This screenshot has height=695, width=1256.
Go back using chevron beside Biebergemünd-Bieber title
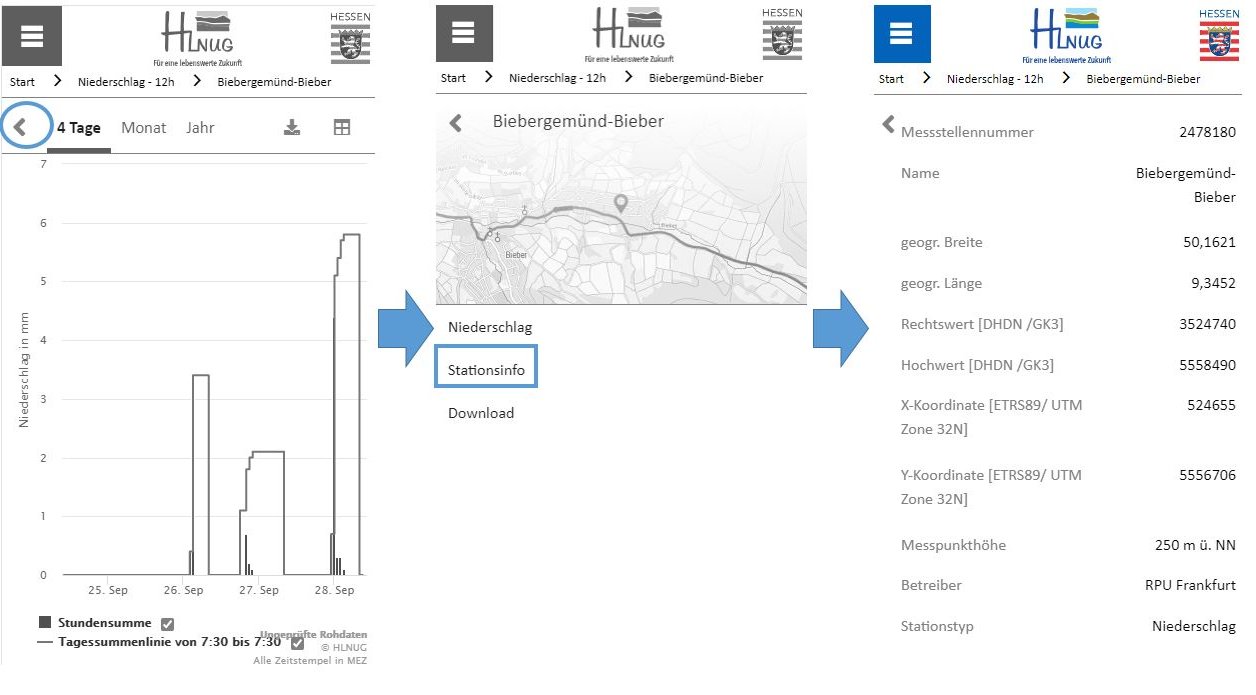click(x=456, y=123)
